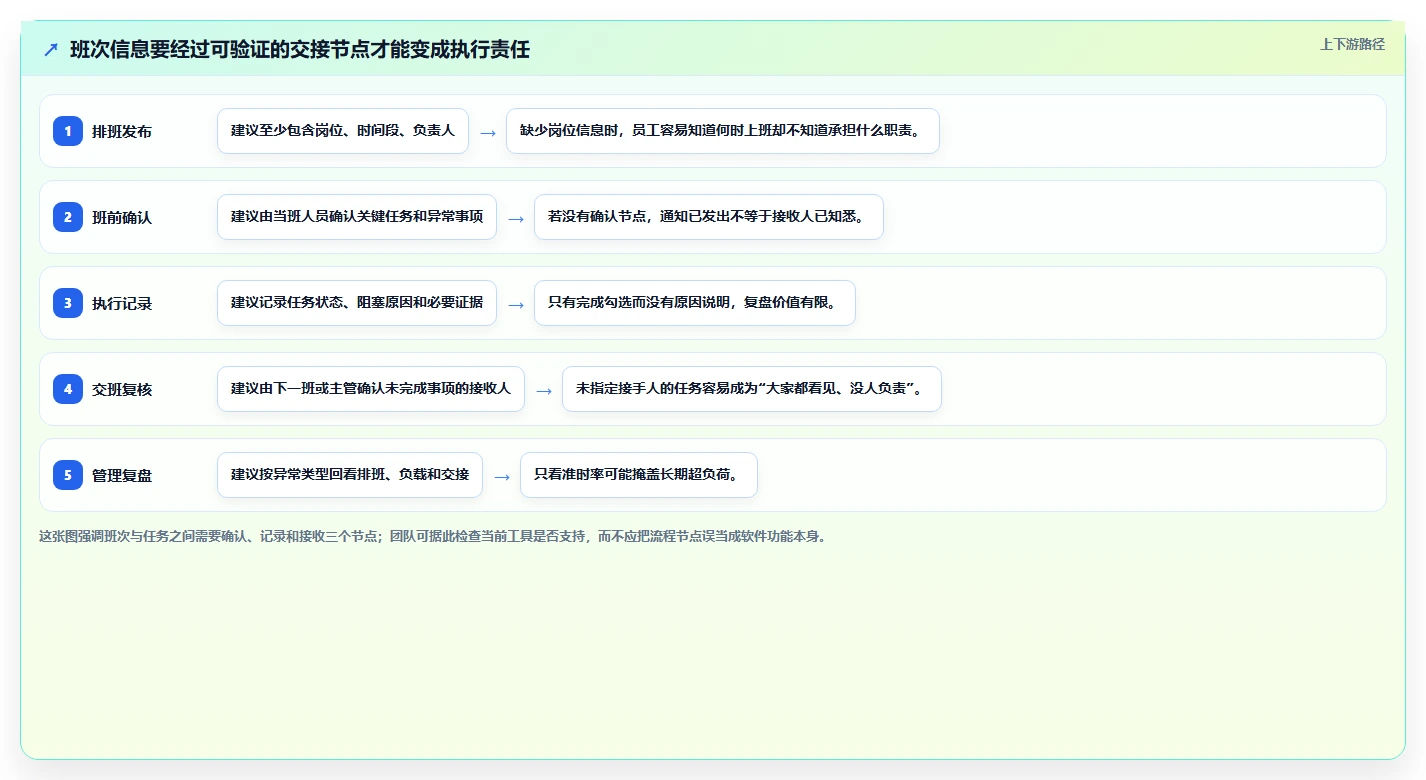
Task: Click the note 只有完成勾选而没有原因说明
Action: [695, 303]
